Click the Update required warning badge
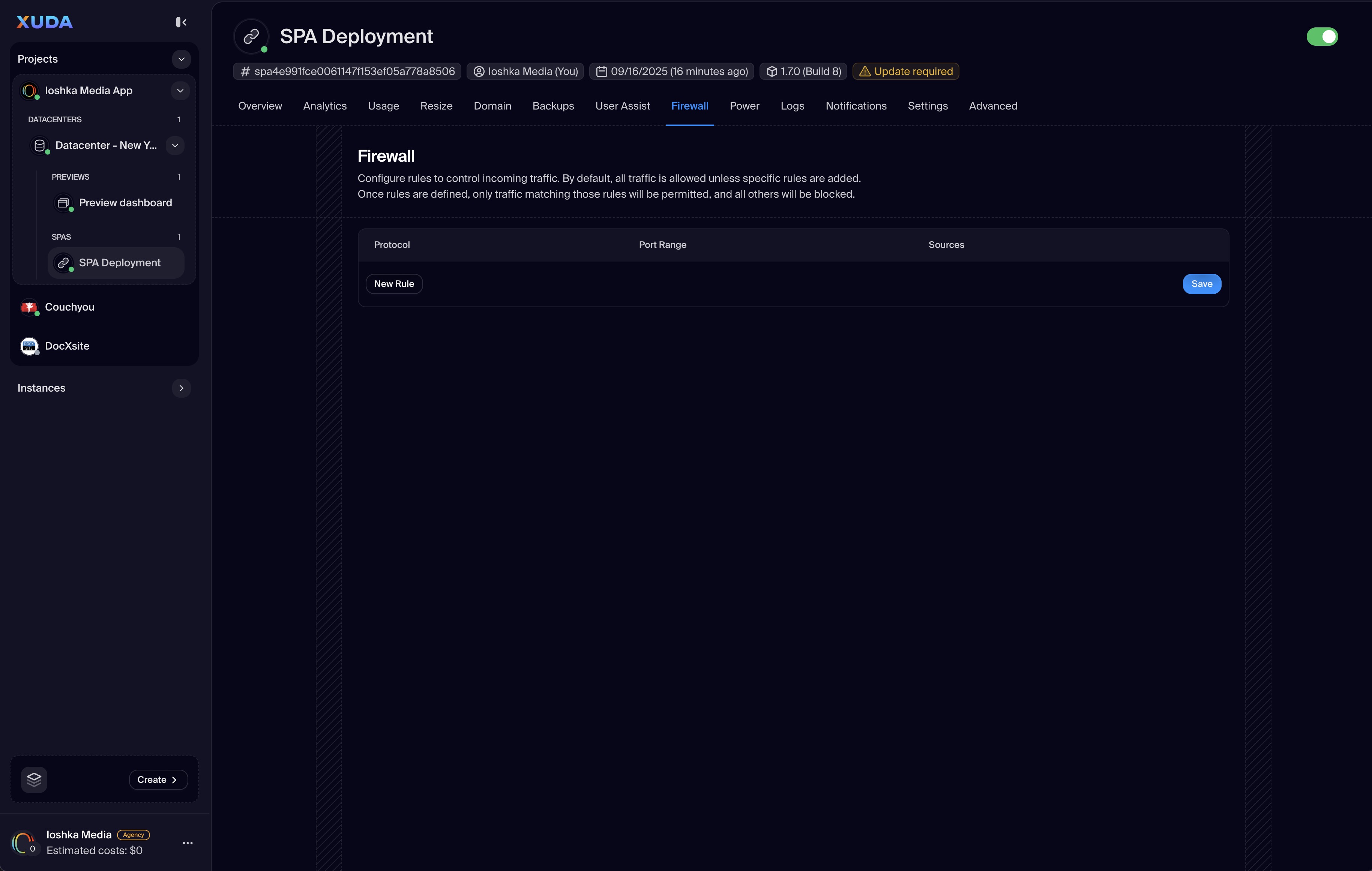This screenshot has width=1372, height=871. tap(905, 71)
